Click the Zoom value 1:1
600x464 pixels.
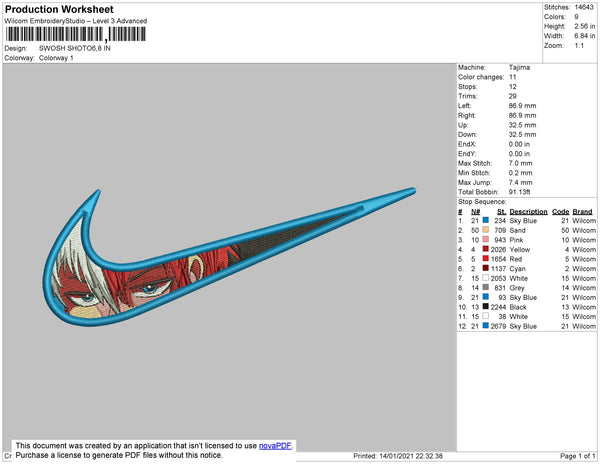(x=579, y=46)
